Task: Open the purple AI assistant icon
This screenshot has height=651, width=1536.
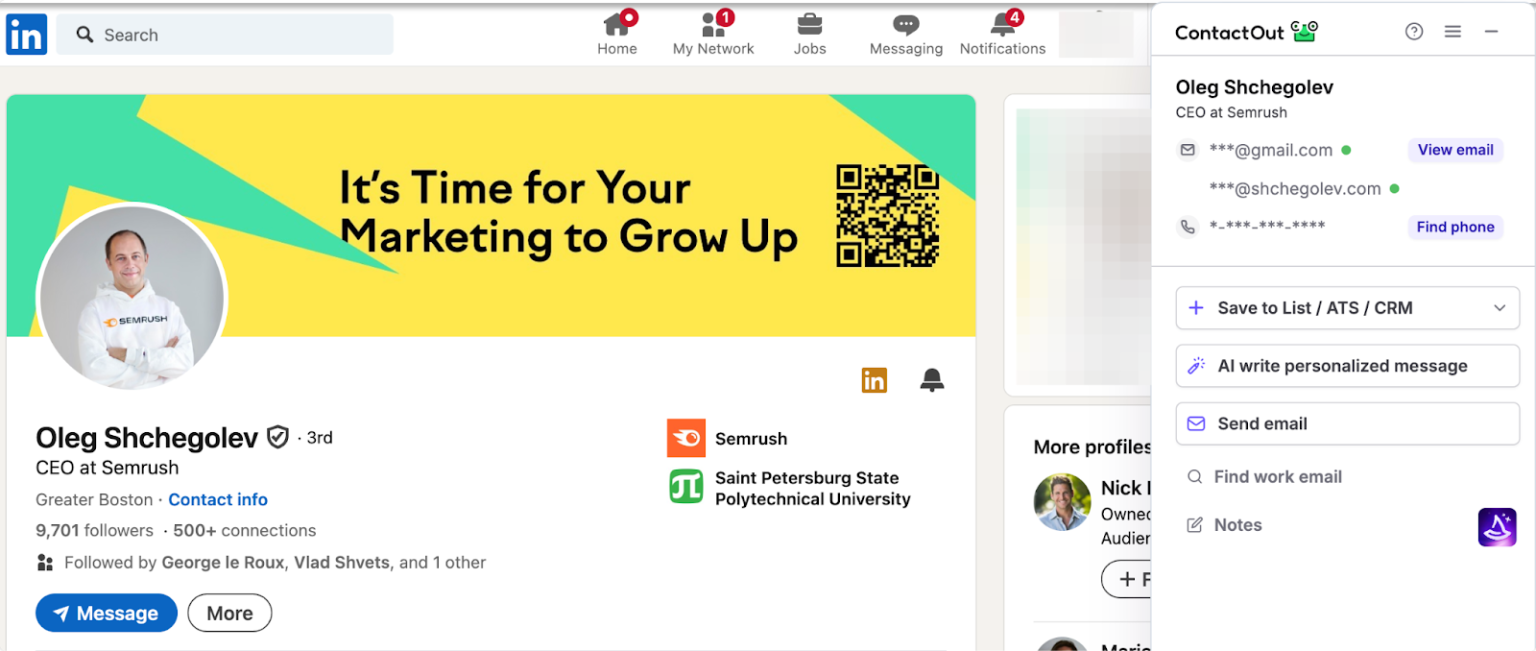Action: pos(1497,526)
